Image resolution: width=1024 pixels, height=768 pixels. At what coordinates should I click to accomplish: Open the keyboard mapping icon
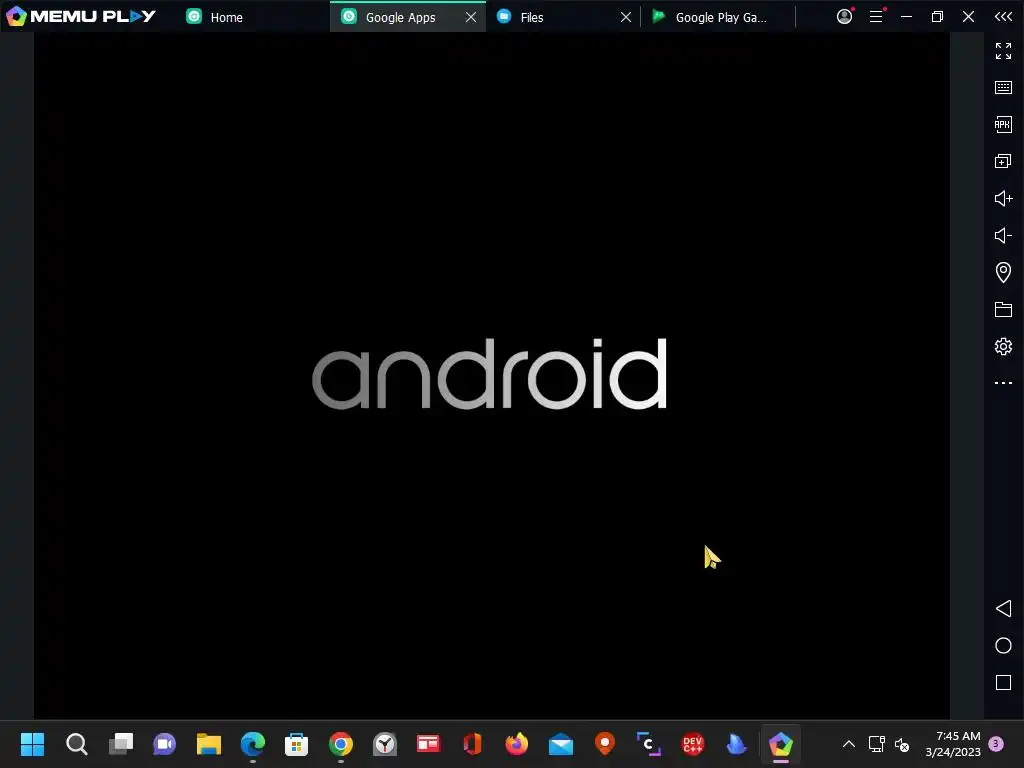[1003, 88]
